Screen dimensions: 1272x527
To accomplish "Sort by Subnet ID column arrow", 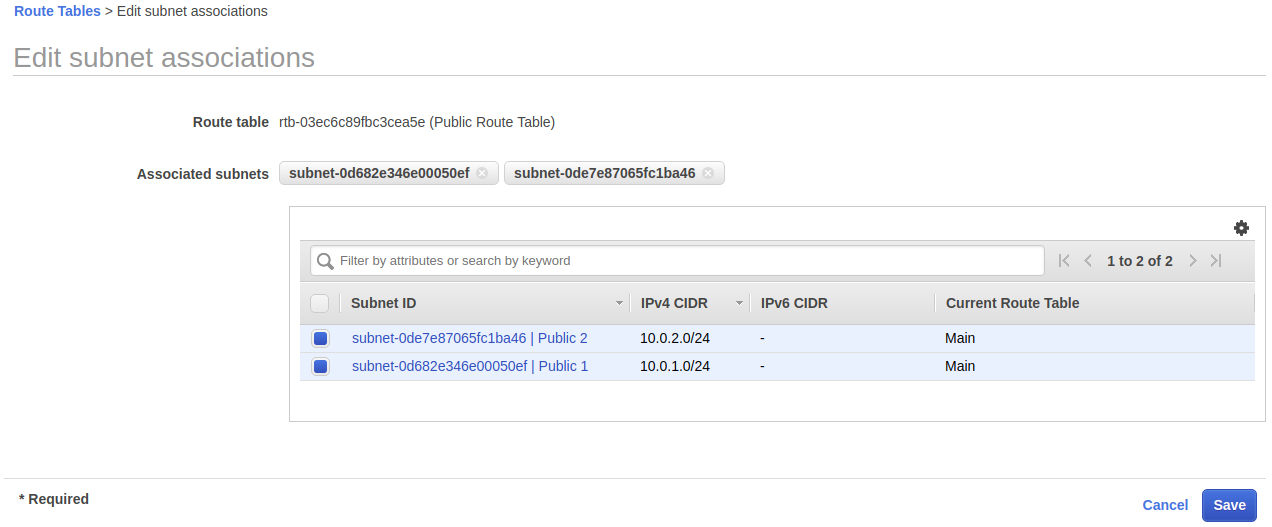I will coord(619,303).
